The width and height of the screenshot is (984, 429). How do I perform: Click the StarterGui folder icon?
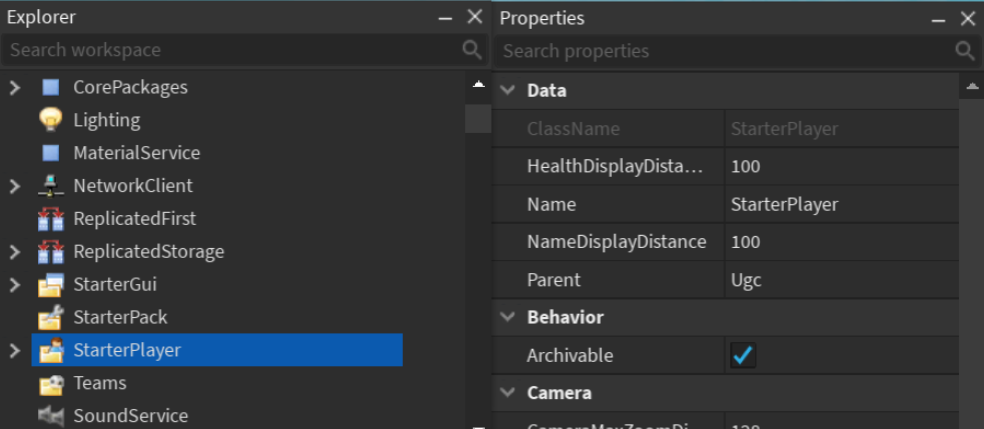click(51, 285)
